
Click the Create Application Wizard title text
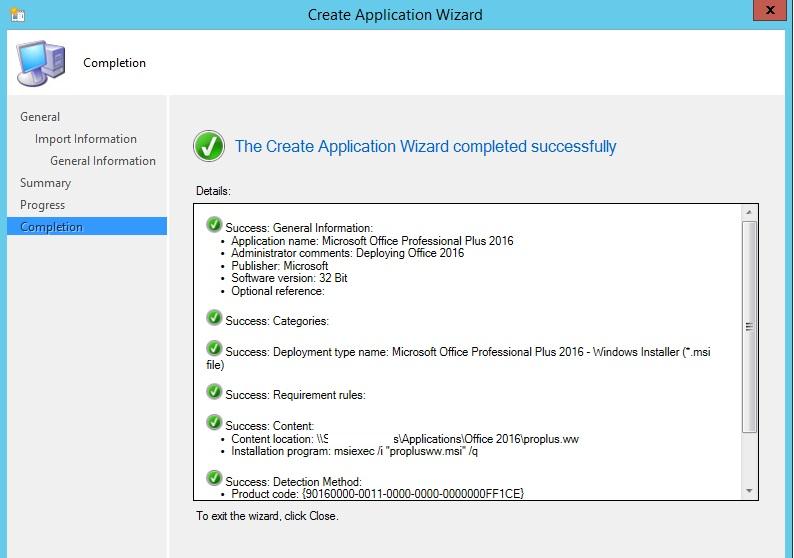(x=395, y=15)
